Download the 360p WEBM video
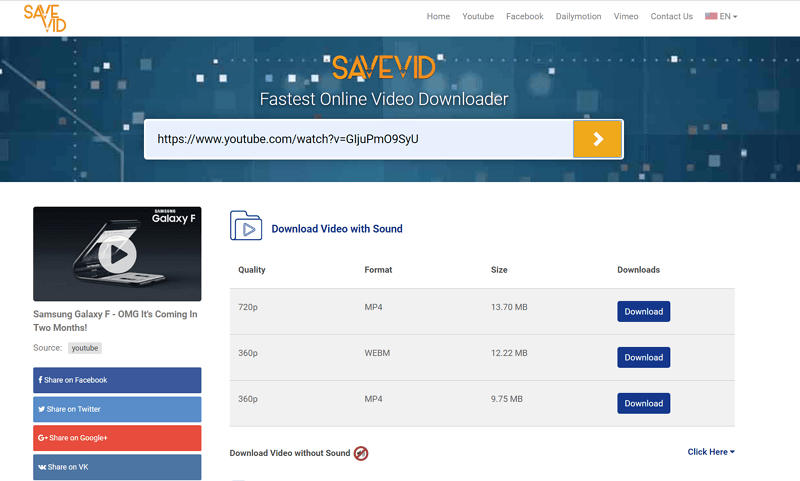Viewport: 800px width, 481px height. 644,358
